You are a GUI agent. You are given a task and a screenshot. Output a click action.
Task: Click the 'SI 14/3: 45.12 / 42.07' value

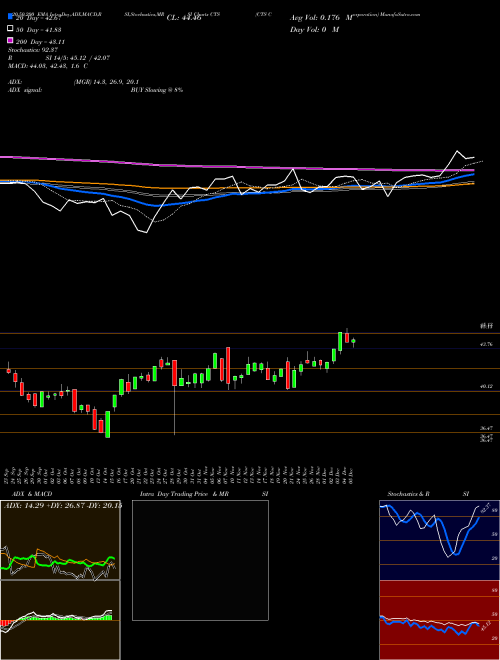(78, 58)
